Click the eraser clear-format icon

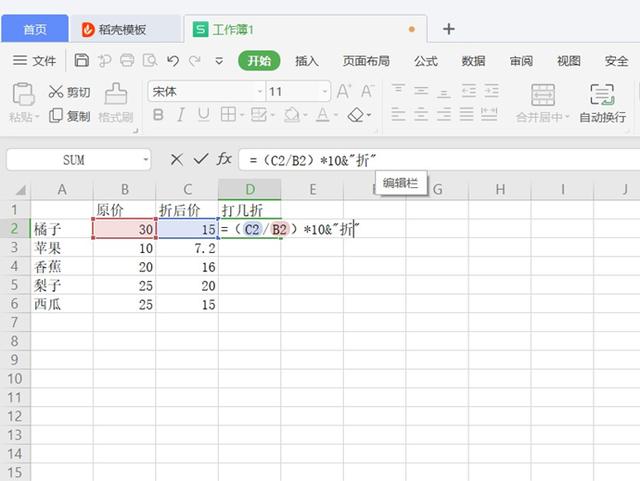click(x=356, y=115)
